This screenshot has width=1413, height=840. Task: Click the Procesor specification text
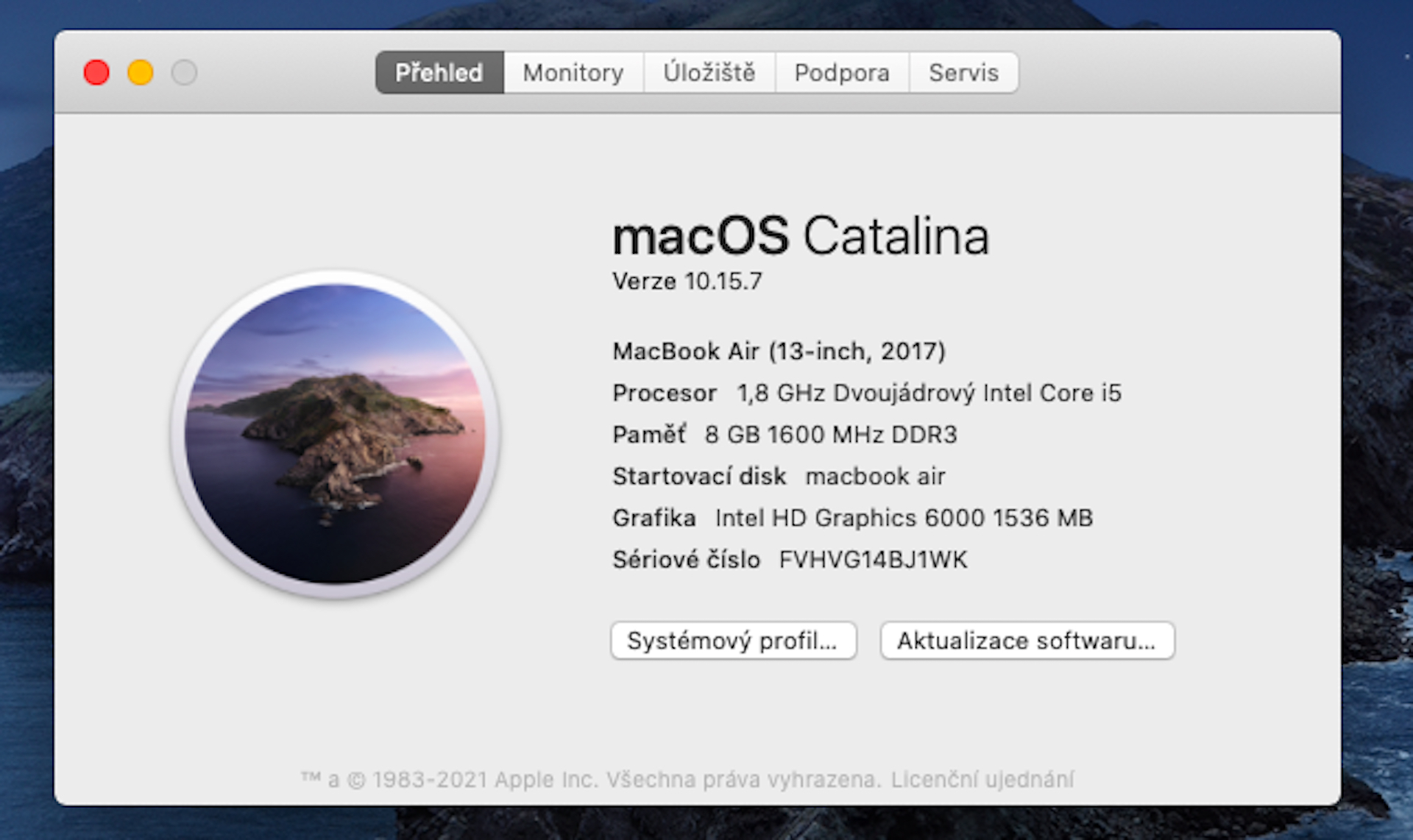point(866,393)
